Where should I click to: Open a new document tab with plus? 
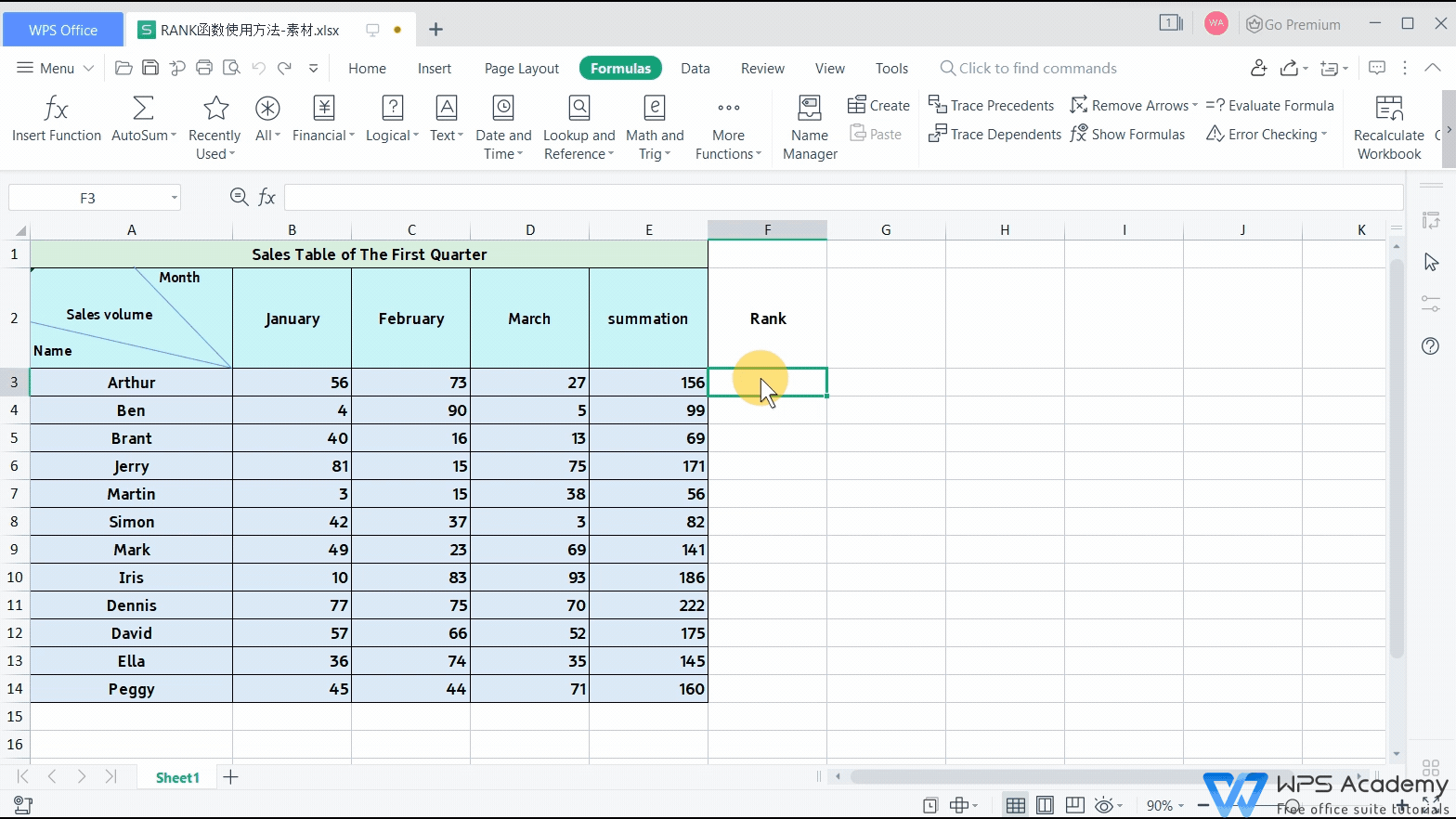tap(435, 30)
